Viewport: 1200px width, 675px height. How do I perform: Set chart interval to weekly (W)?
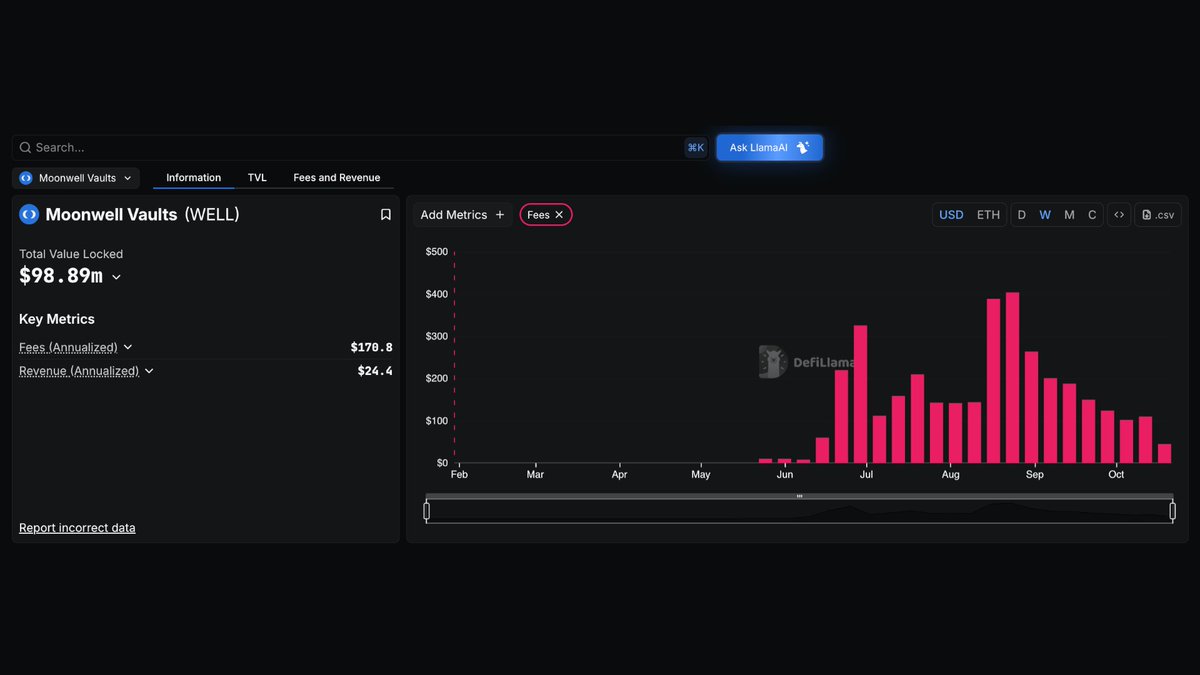coord(1045,215)
